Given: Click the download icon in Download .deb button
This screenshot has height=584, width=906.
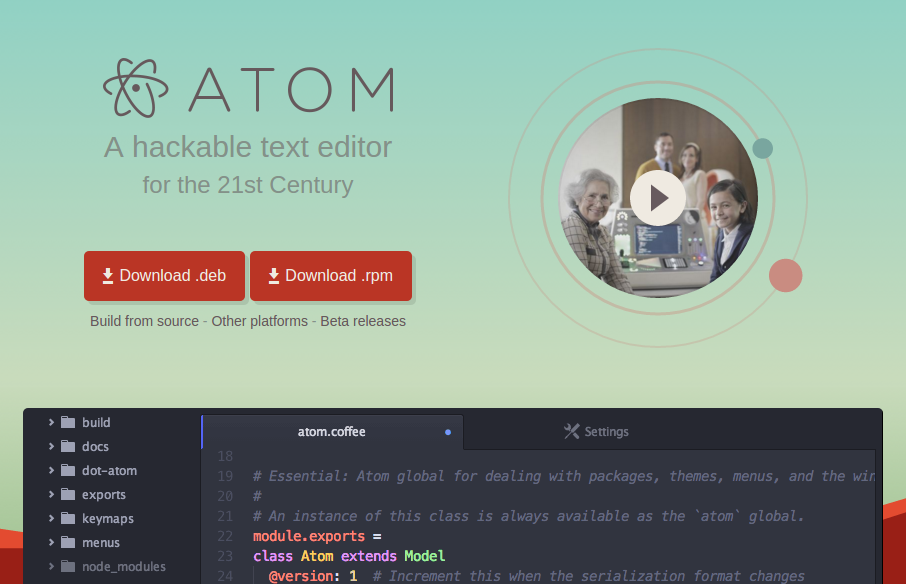Looking at the screenshot, I should 107,276.
